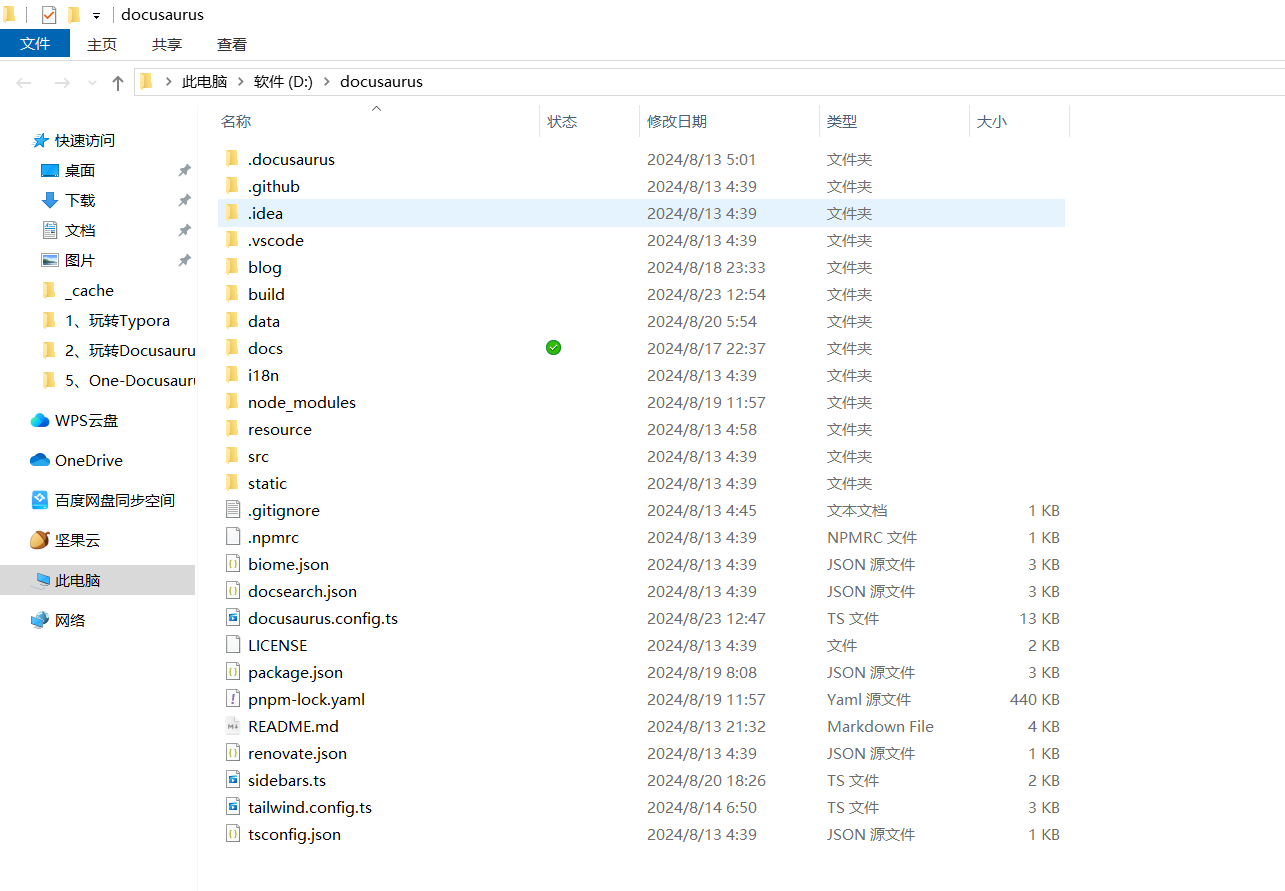Click 此电脑 in the address breadcrumb

204,82
